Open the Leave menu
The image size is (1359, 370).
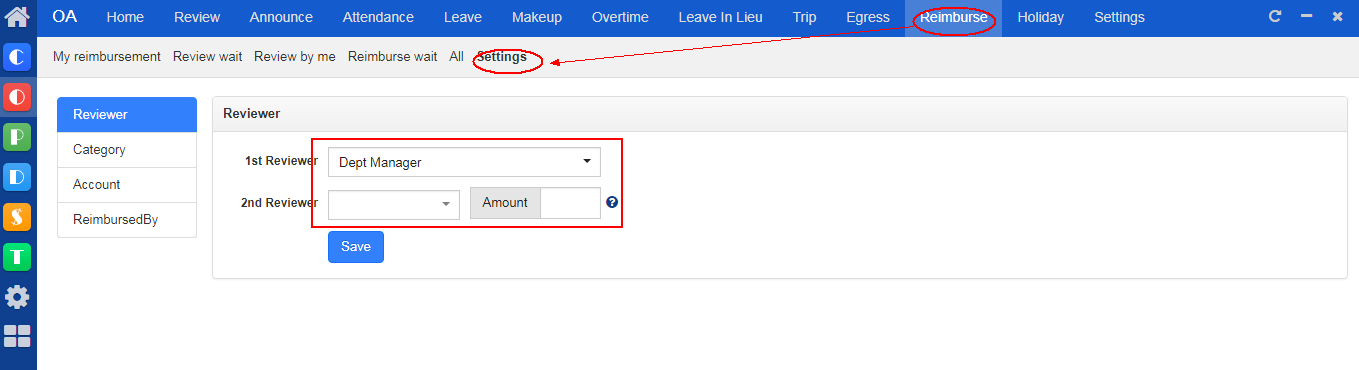click(x=463, y=17)
